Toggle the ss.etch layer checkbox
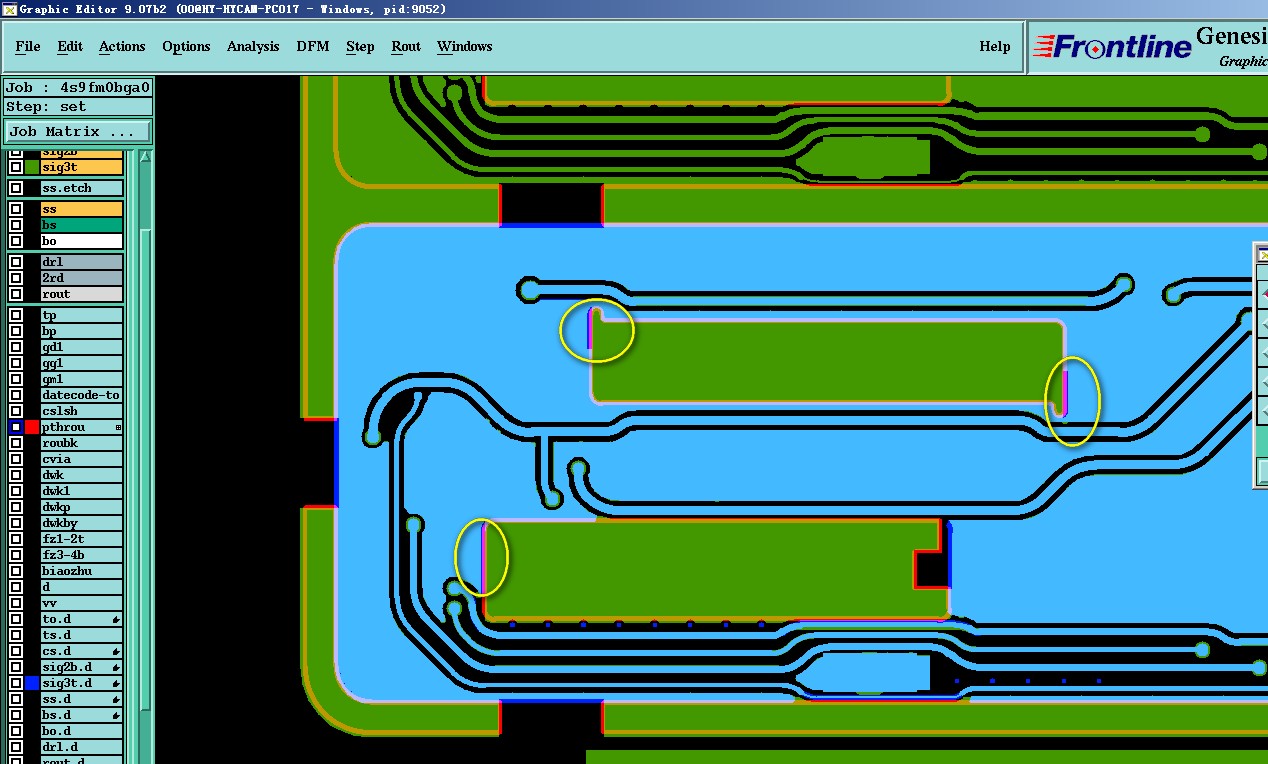The height and width of the screenshot is (764, 1268). (x=16, y=188)
